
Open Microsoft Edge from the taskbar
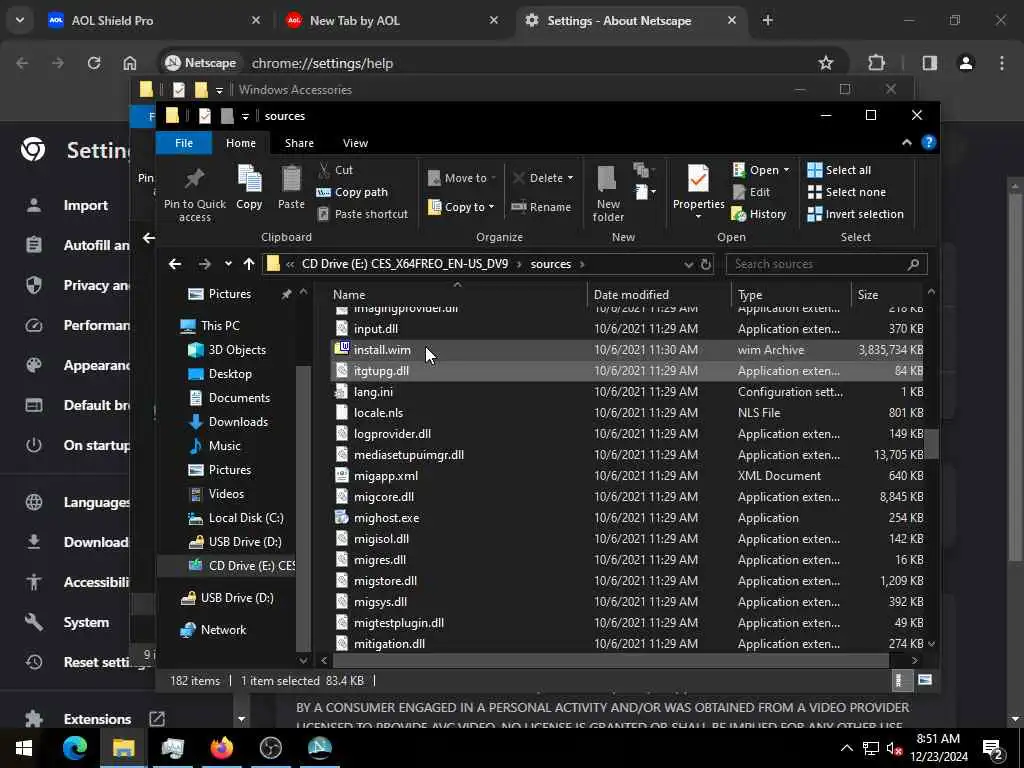[x=74, y=748]
